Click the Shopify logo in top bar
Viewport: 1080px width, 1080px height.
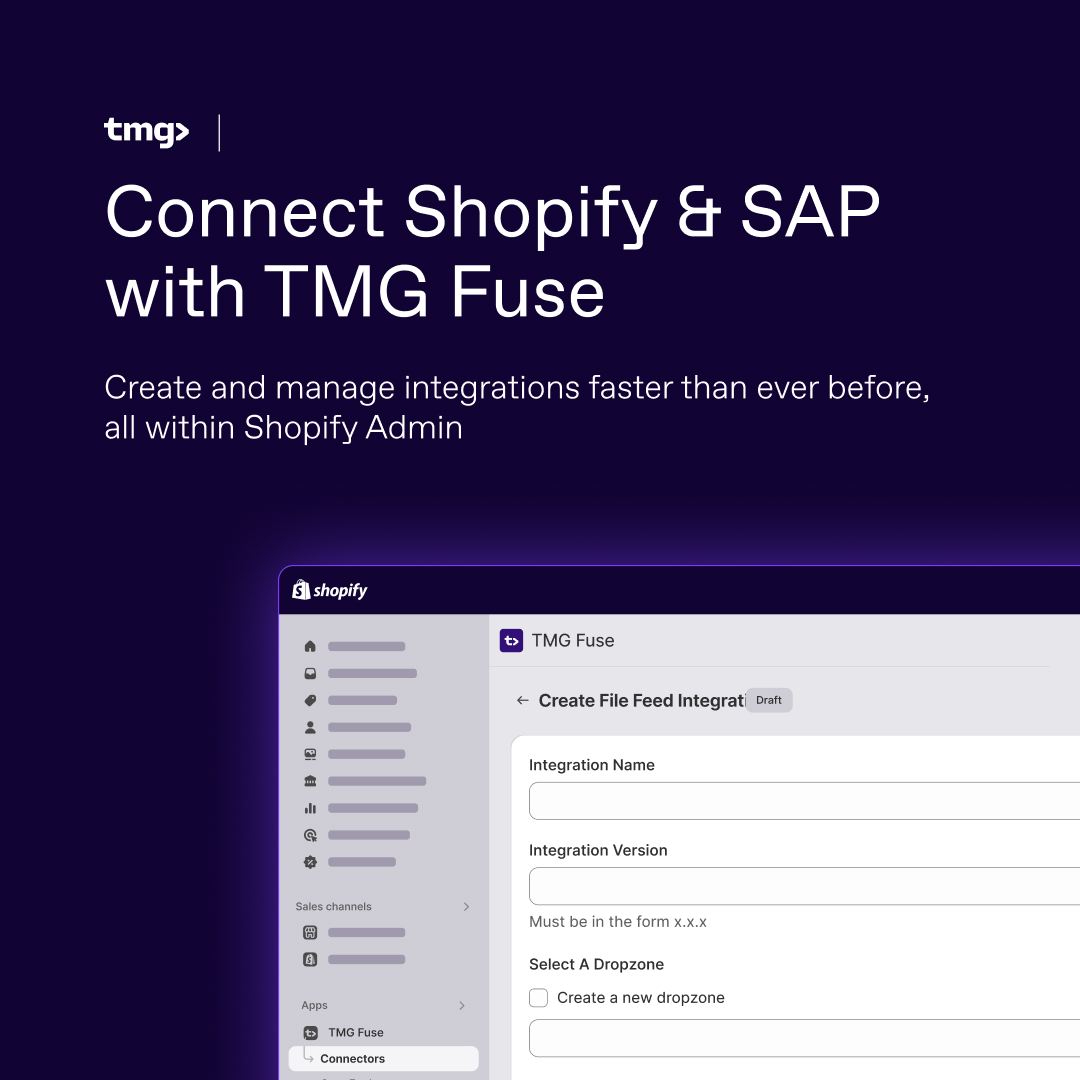tap(330, 591)
